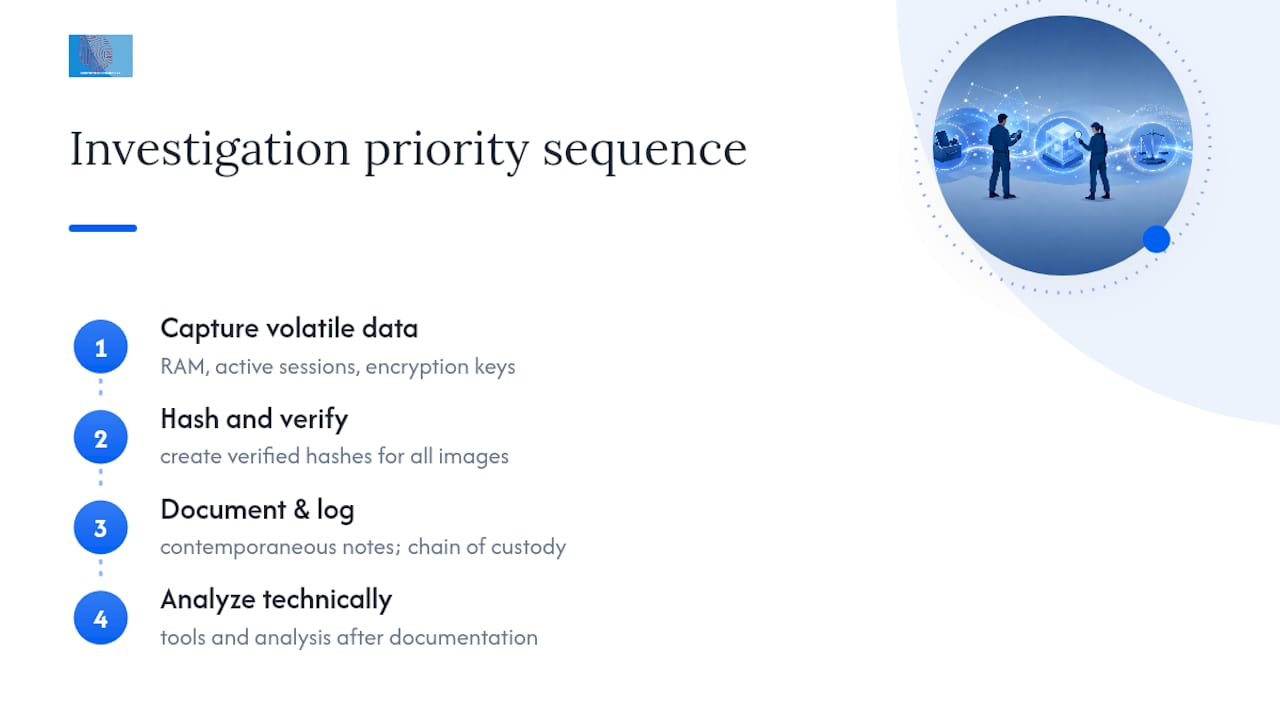Screen dimensions: 1280x720
Task: Click the circular investigators illustration
Action: (1063, 145)
